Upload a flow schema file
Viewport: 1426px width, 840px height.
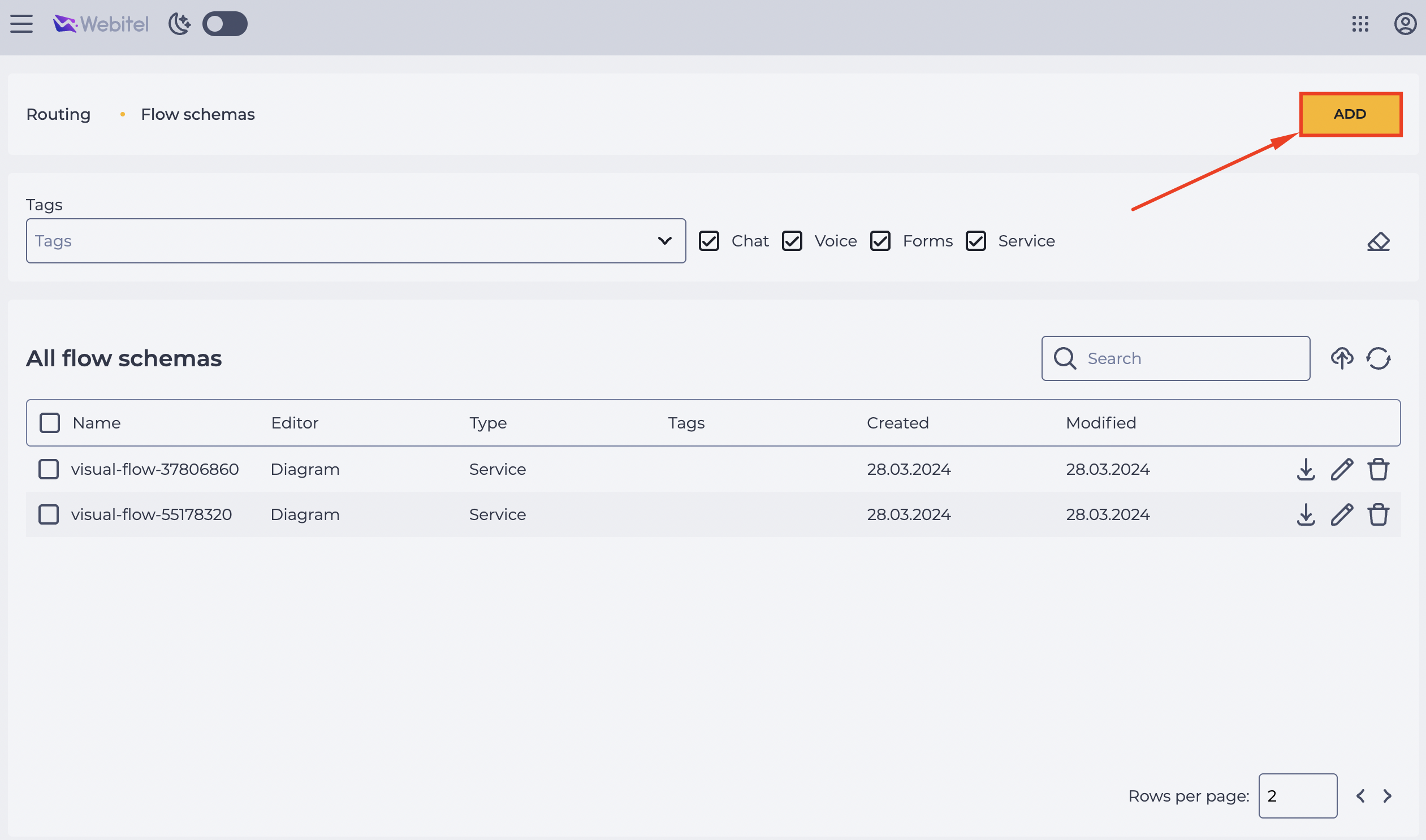click(x=1342, y=358)
